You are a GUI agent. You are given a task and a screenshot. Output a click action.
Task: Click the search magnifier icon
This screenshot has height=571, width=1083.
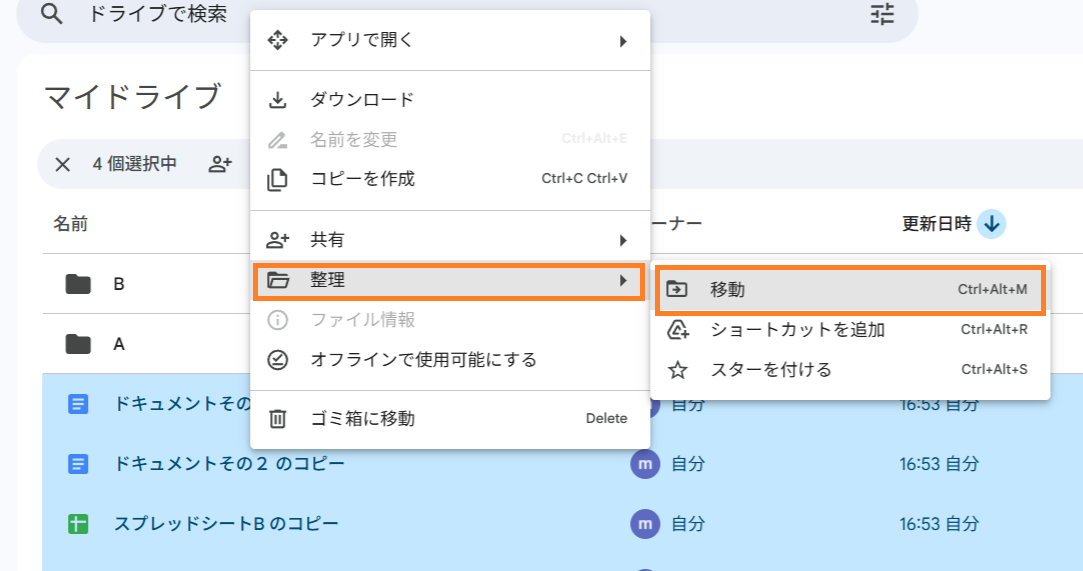[52, 14]
